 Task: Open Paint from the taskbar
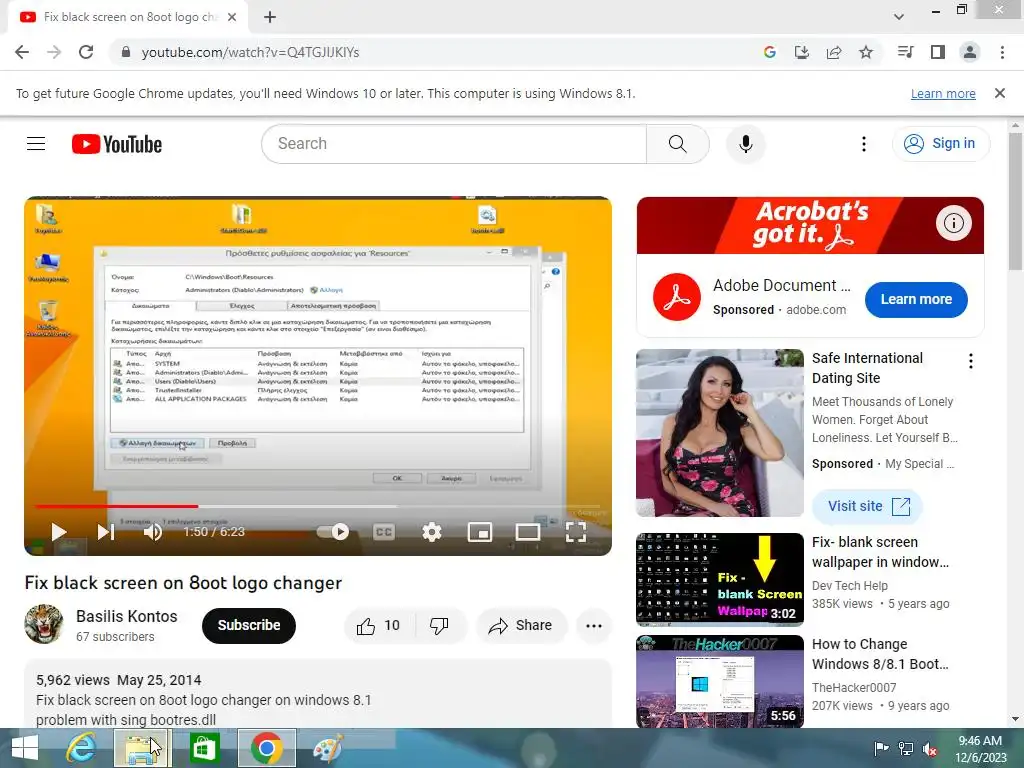(327, 748)
